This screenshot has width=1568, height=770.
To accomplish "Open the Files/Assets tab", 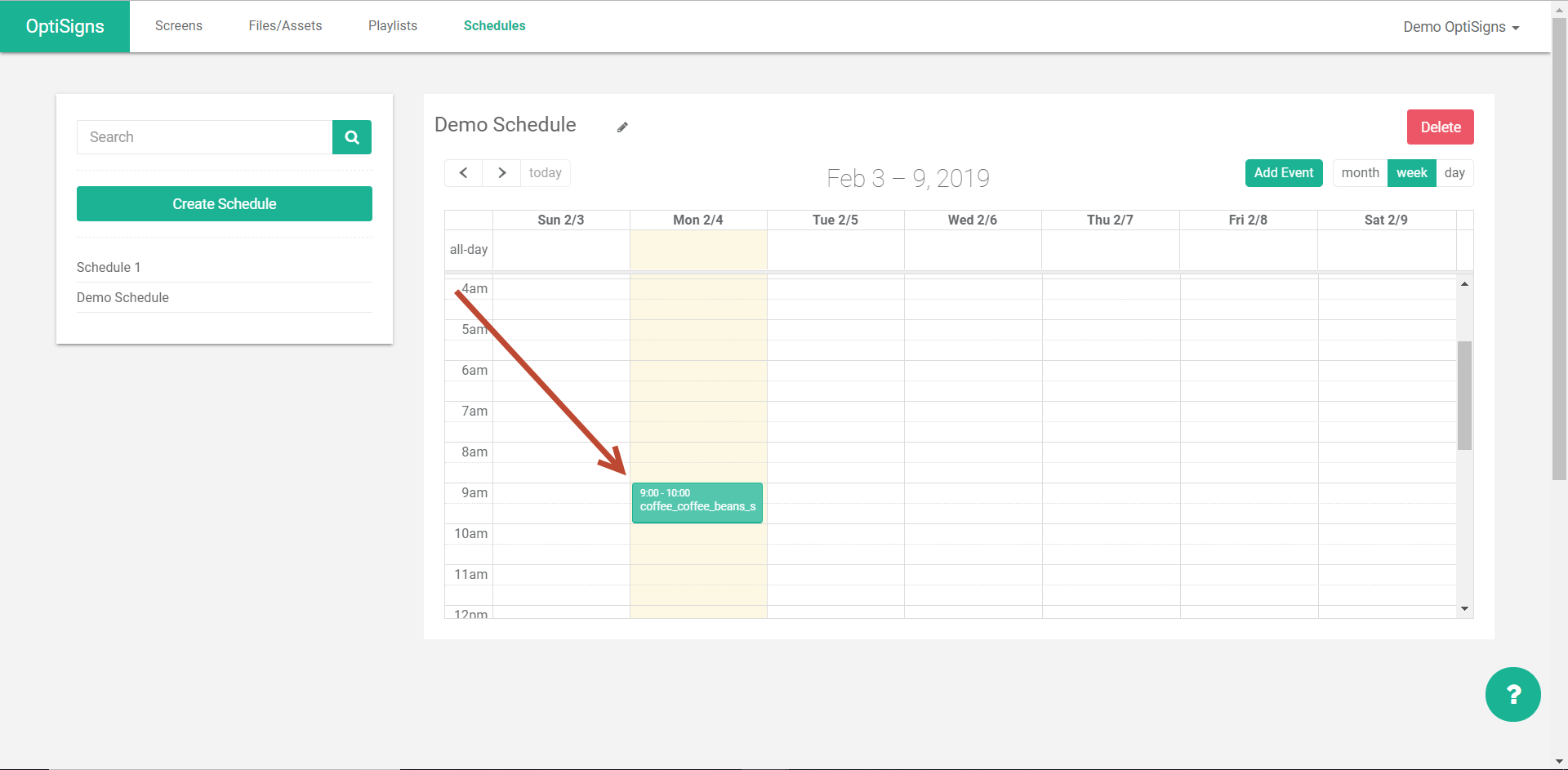I will [285, 26].
